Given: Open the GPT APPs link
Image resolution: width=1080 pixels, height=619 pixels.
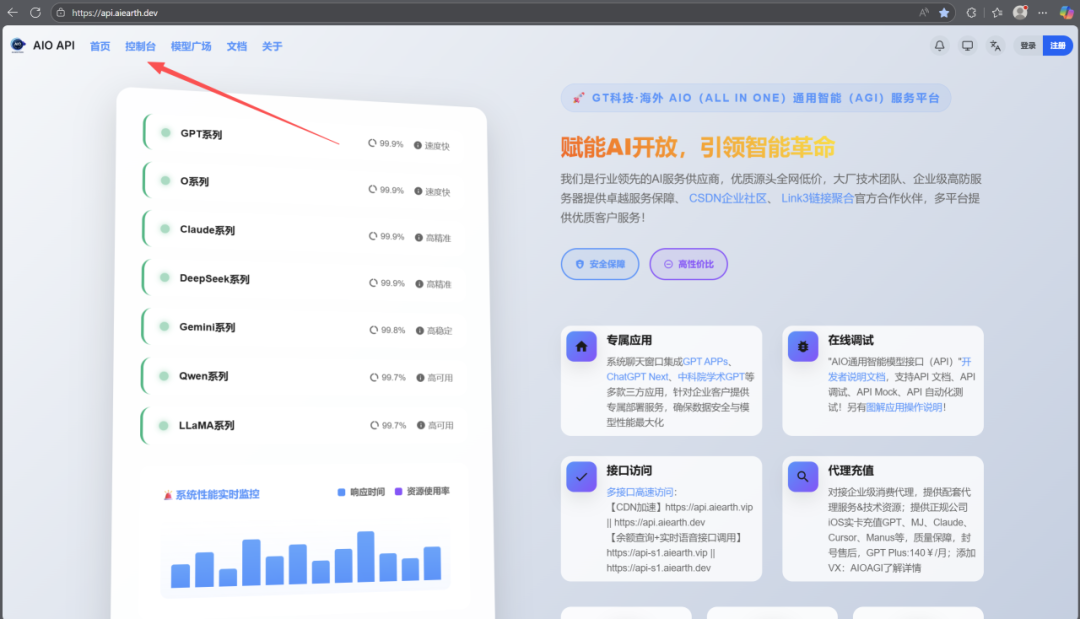Looking at the screenshot, I should click(705, 361).
